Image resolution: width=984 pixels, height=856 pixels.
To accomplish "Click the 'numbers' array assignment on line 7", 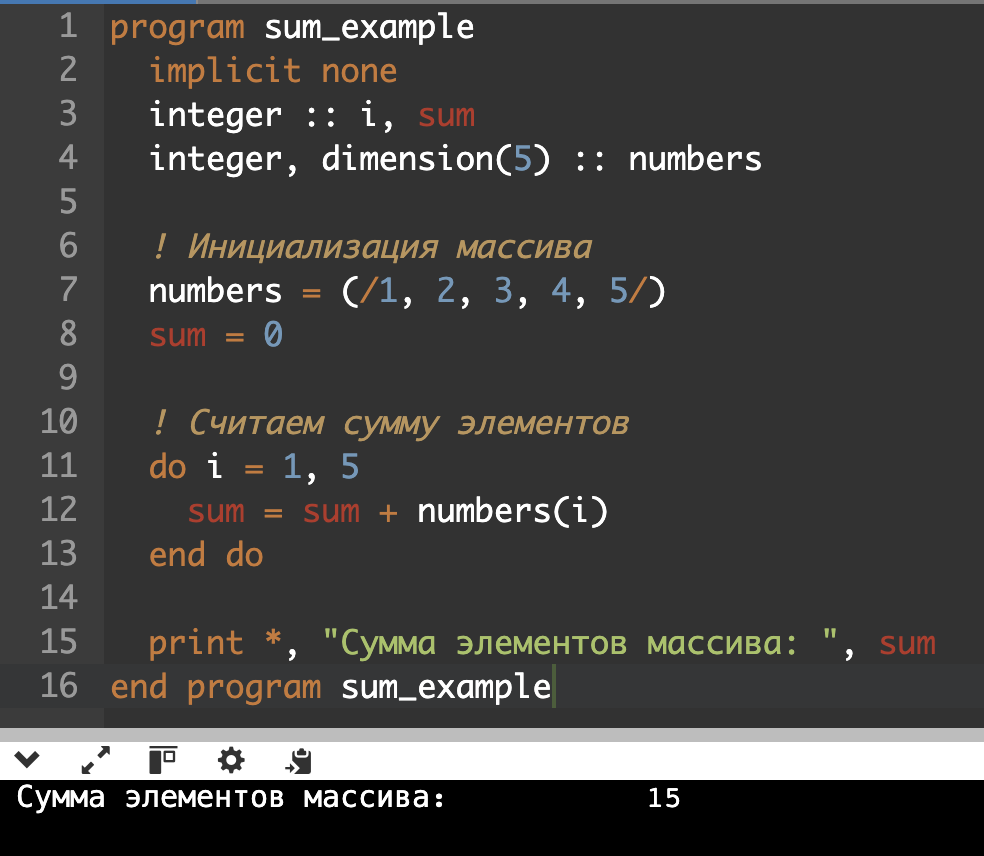I will [215, 292].
